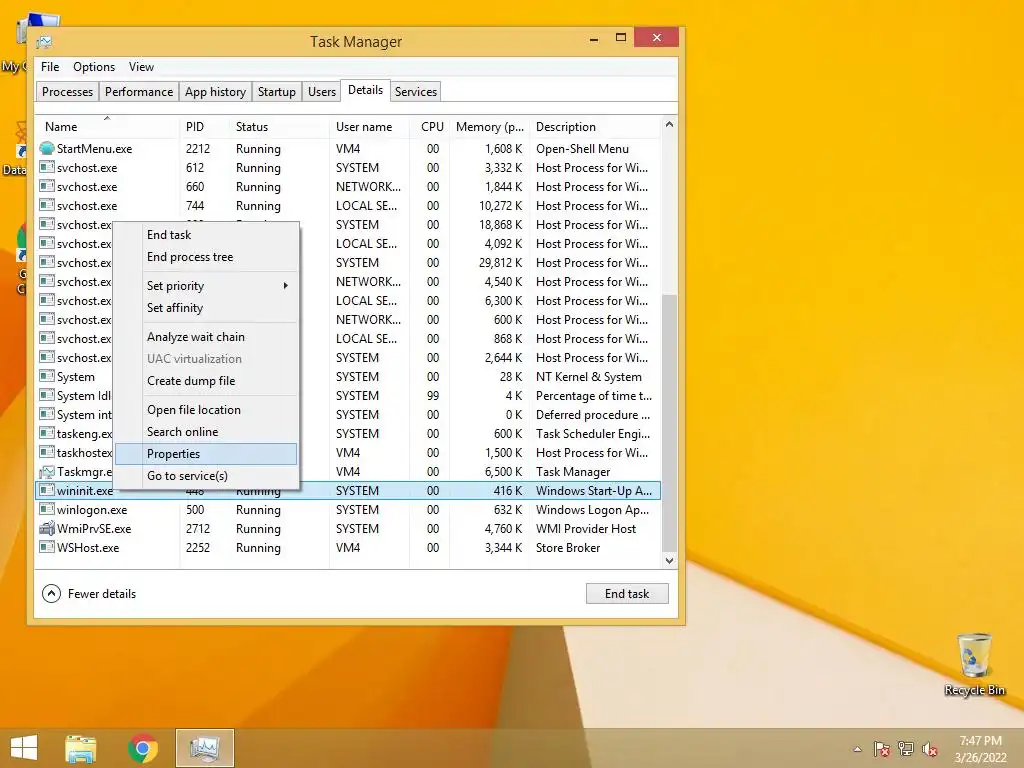Click the WSHost.exe process icon
The width and height of the screenshot is (1024, 768).
(46, 547)
